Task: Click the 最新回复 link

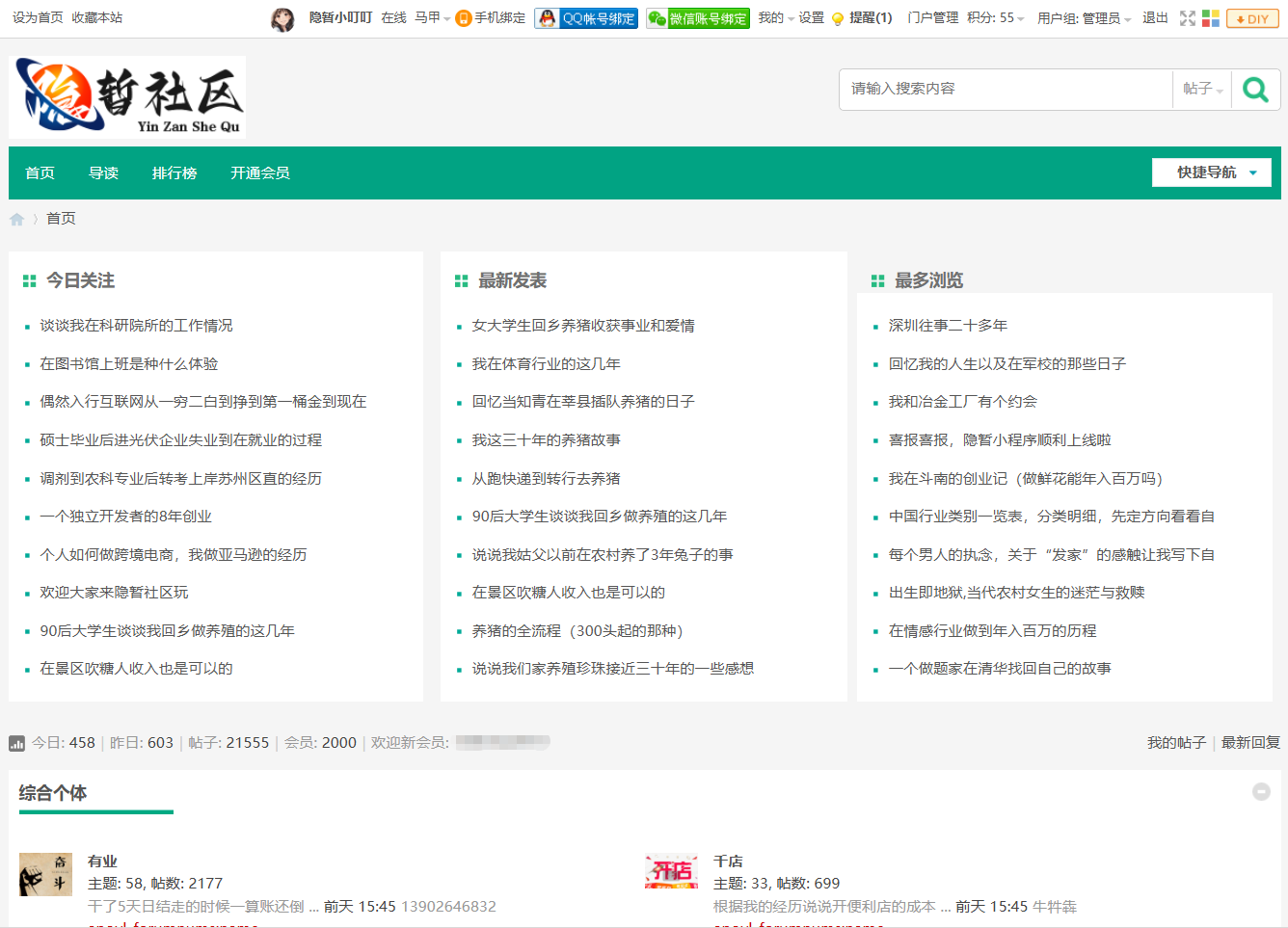Action: (1250, 743)
